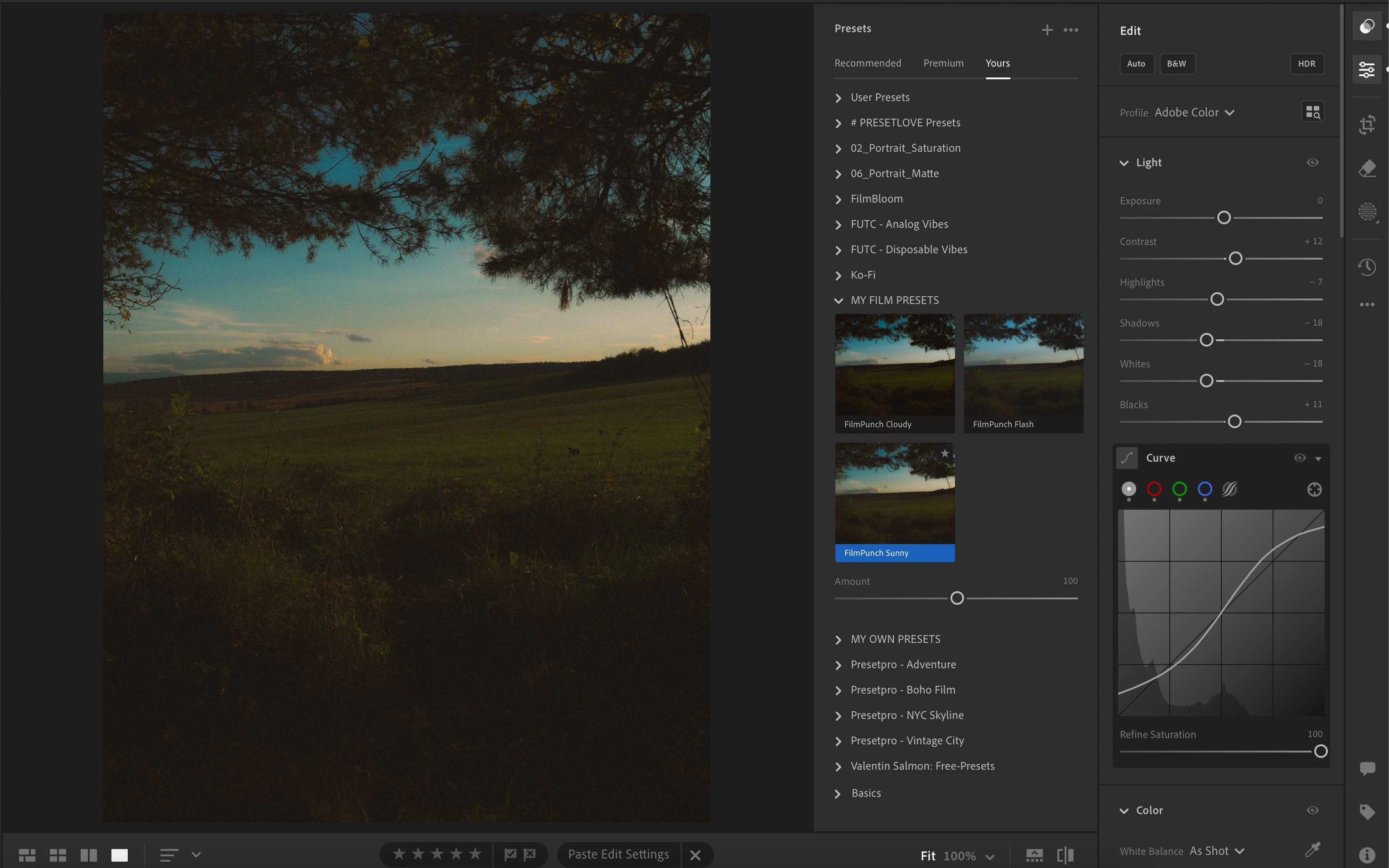Switch to the Recommended presets tab
1389x868 pixels.
pos(867,63)
